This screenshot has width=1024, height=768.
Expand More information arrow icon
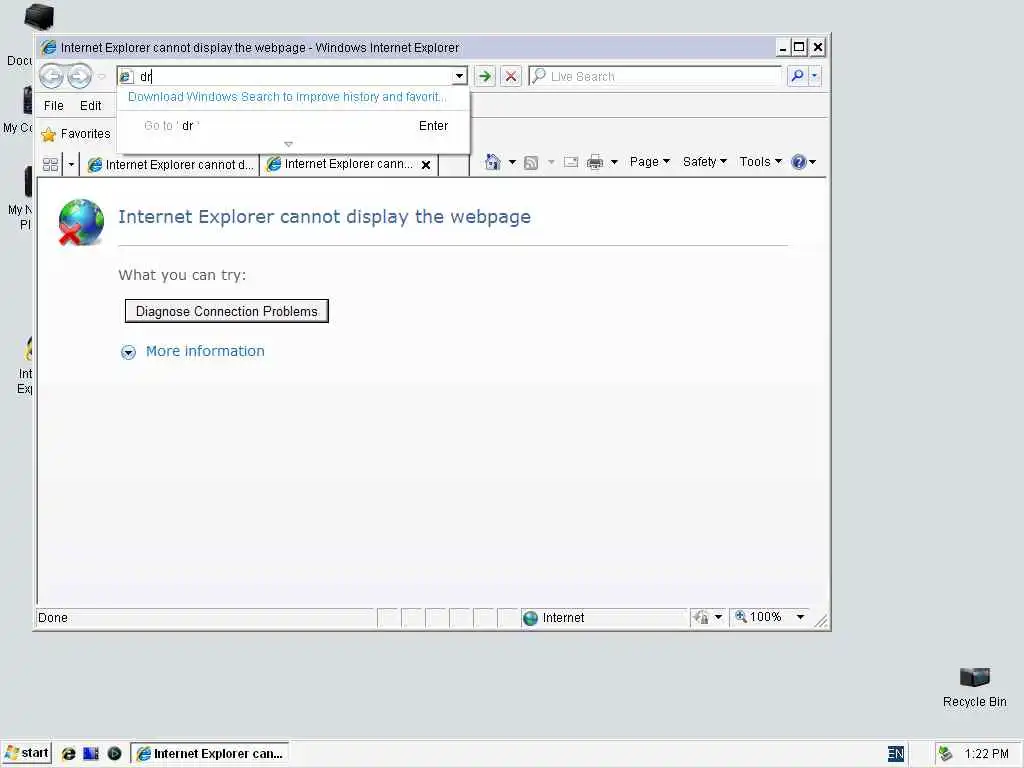128,353
